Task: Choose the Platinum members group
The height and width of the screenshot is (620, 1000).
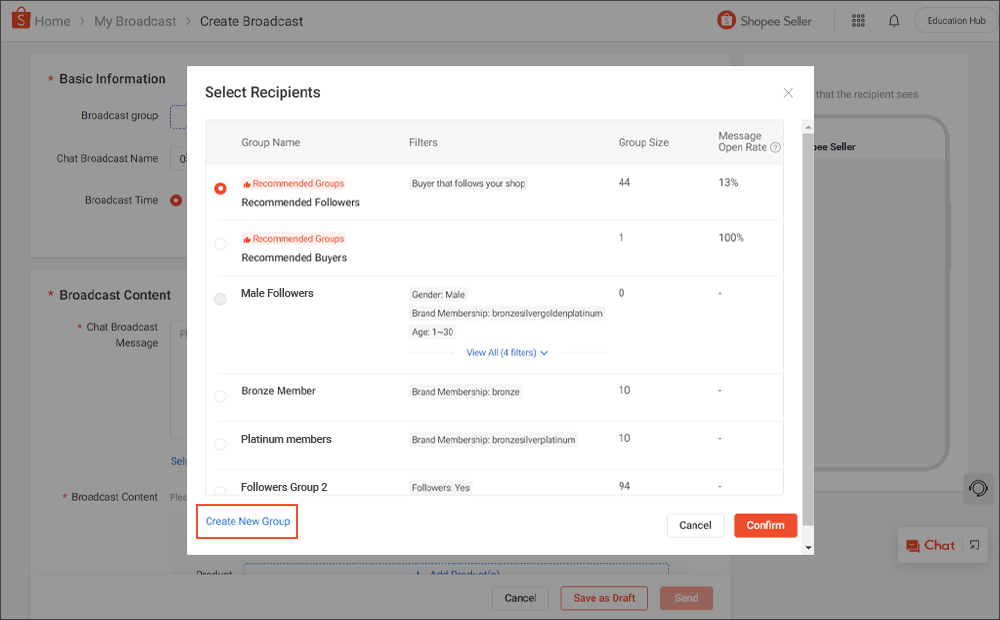Action: coord(220,443)
